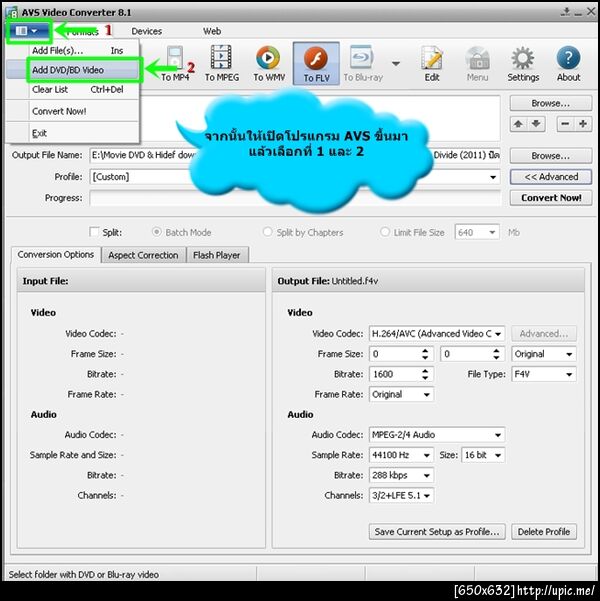Image resolution: width=600 pixels, height=601 pixels.
Task: Move file up with the up arrow
Action: 518,124
